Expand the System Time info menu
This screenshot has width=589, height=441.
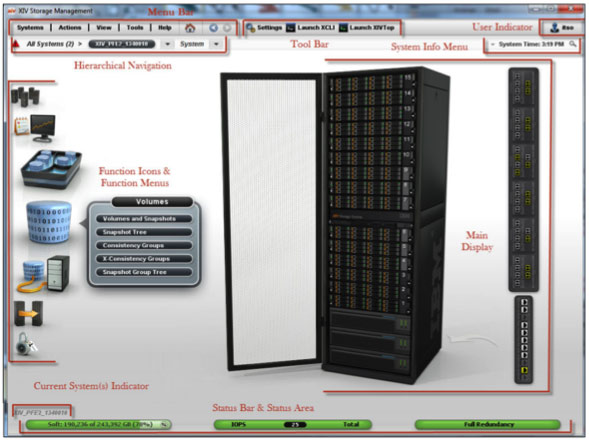coord(532,44)
